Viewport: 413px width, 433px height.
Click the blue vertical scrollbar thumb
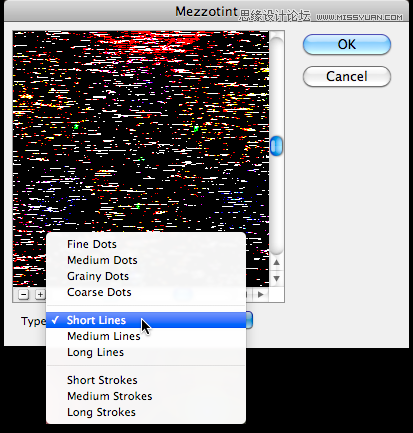tap(276, 146)
